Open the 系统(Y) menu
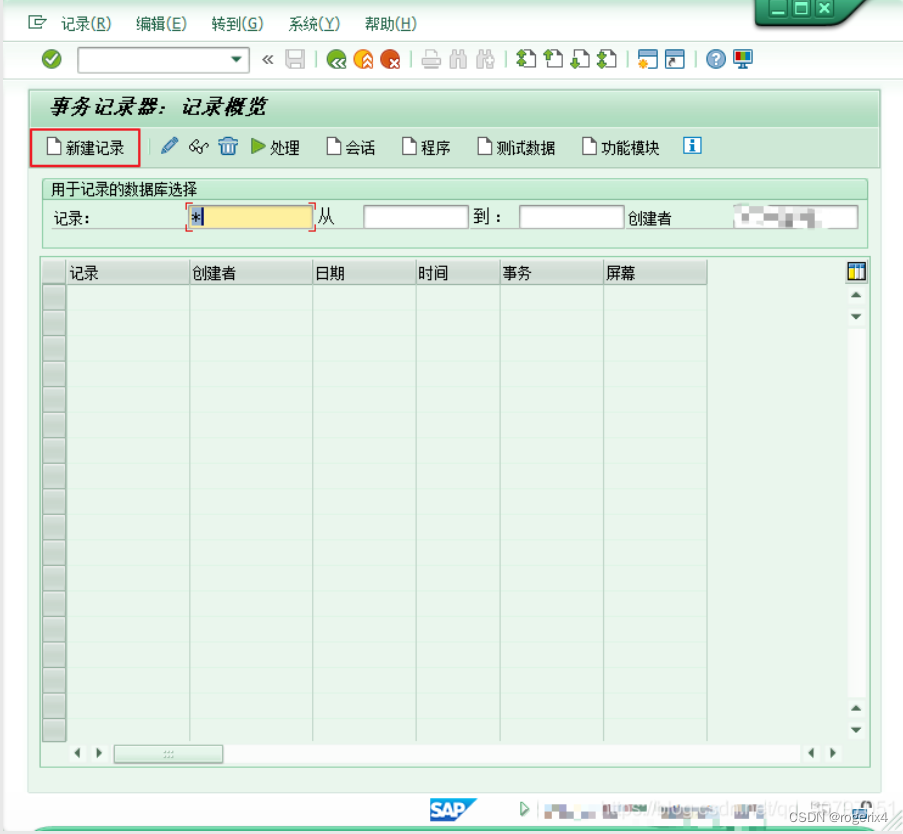Image resolution: width=903 pixels, height=834 pixels. coord(312,23)
